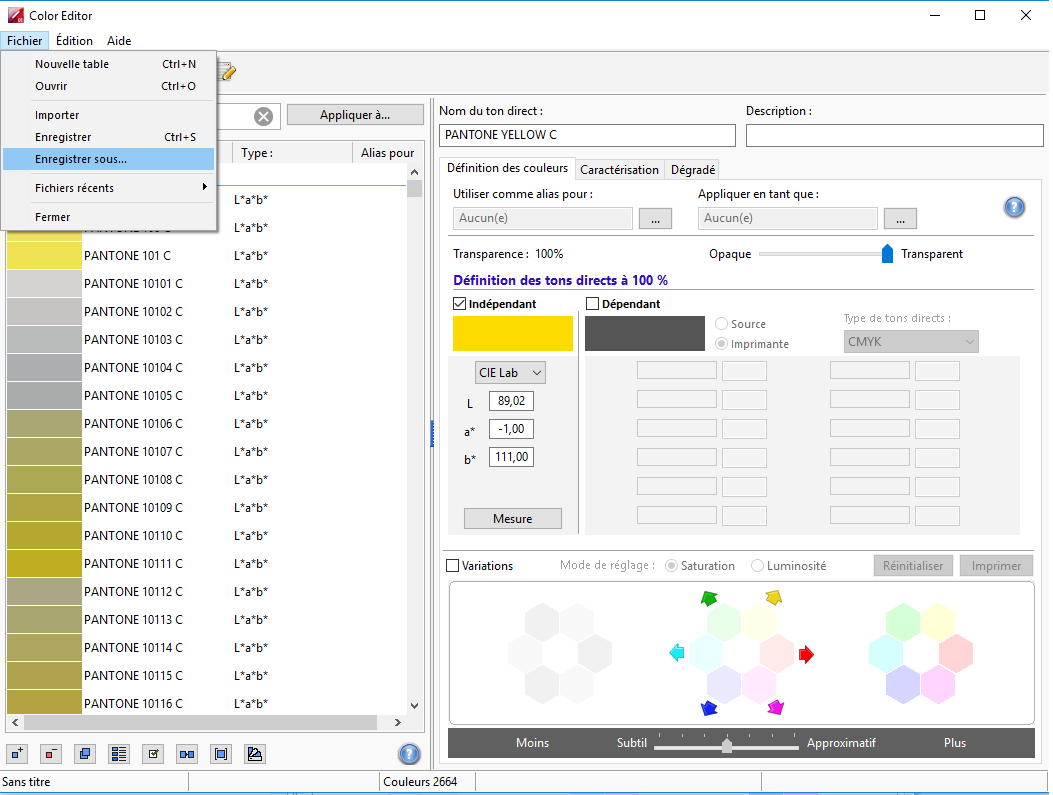Check the Dépendant checkbox
Image resolution: width=1053 pixels, height=795 pixels.
(592, 303)
